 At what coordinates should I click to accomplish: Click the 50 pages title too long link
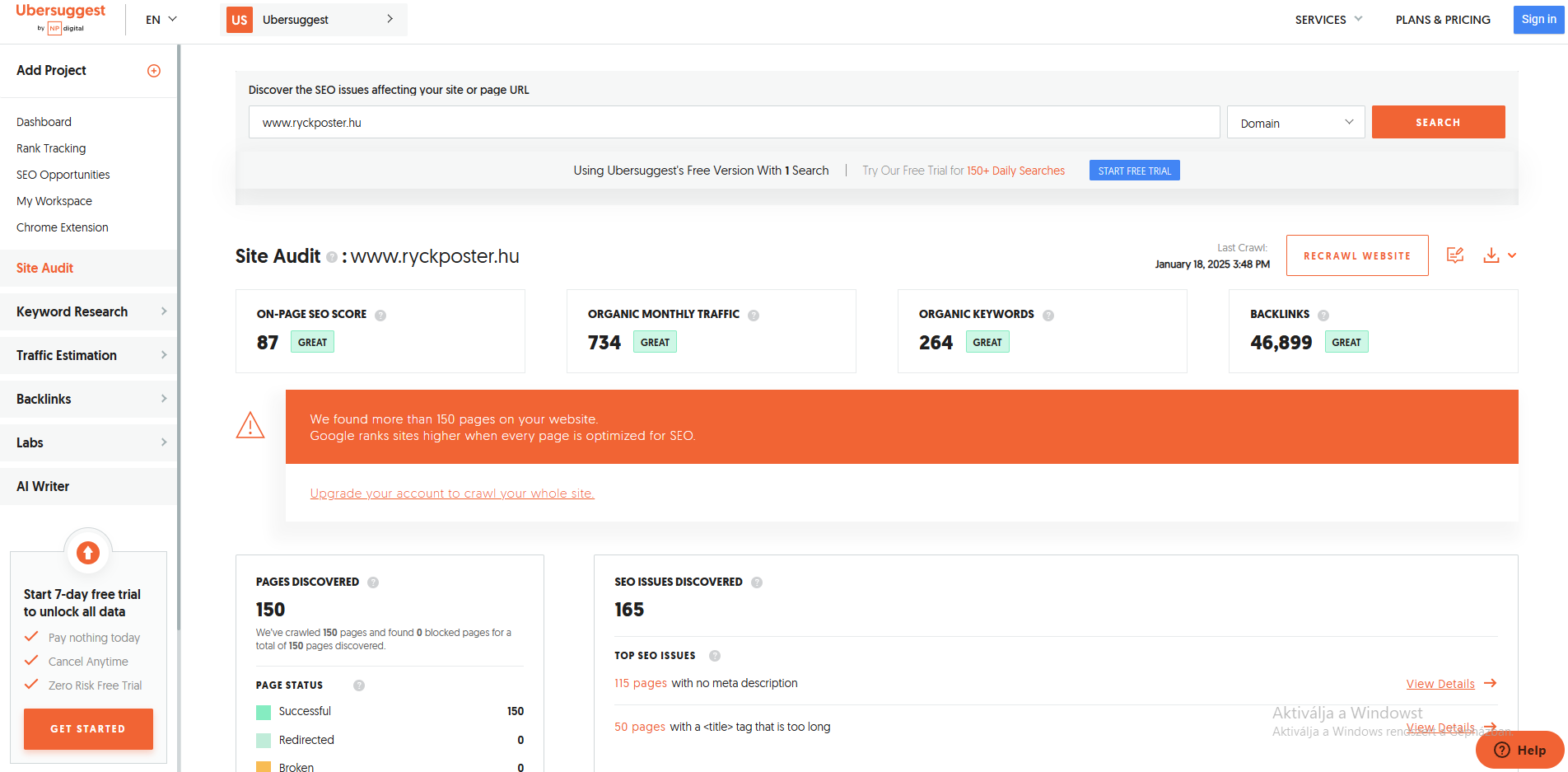tap(640, 727)
